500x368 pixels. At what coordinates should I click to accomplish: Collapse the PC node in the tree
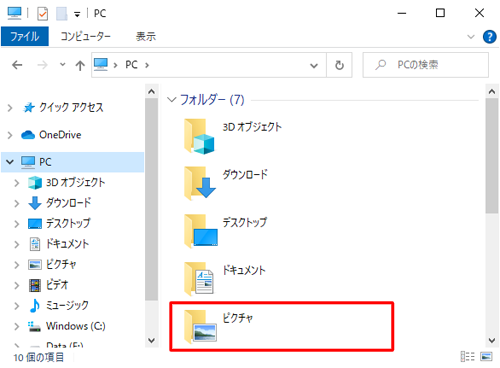pyautogui.click(x=10, y=162)
